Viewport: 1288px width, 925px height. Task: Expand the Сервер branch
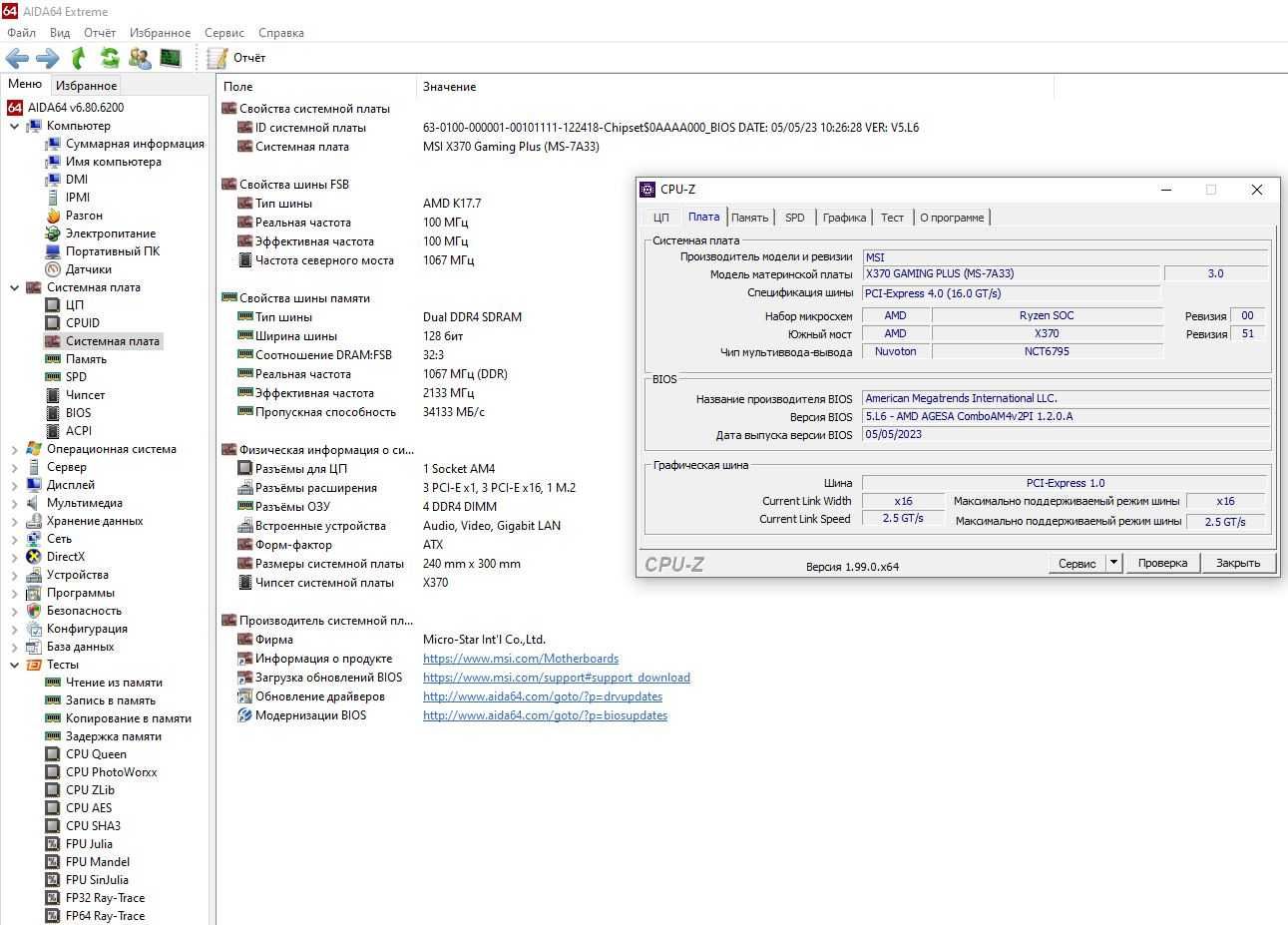click(x=14, y=467)
